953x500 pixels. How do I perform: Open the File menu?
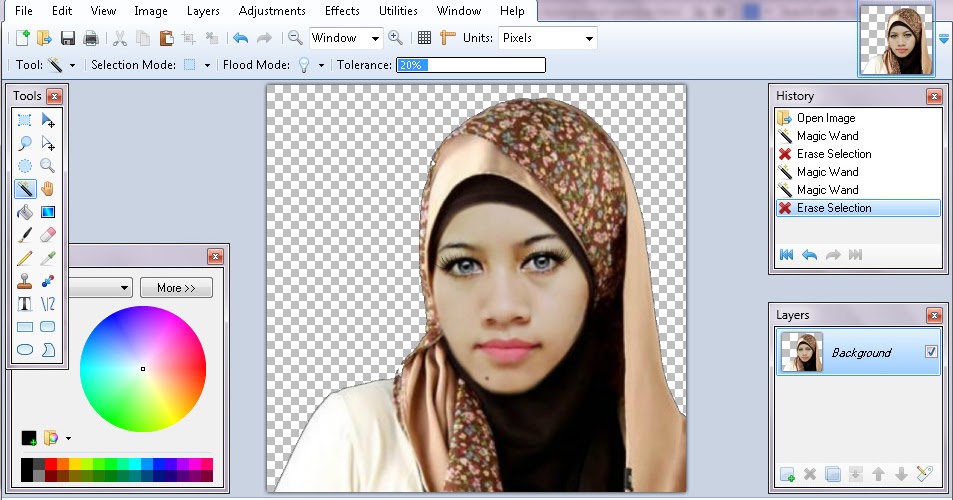click(x=24, y=11)
